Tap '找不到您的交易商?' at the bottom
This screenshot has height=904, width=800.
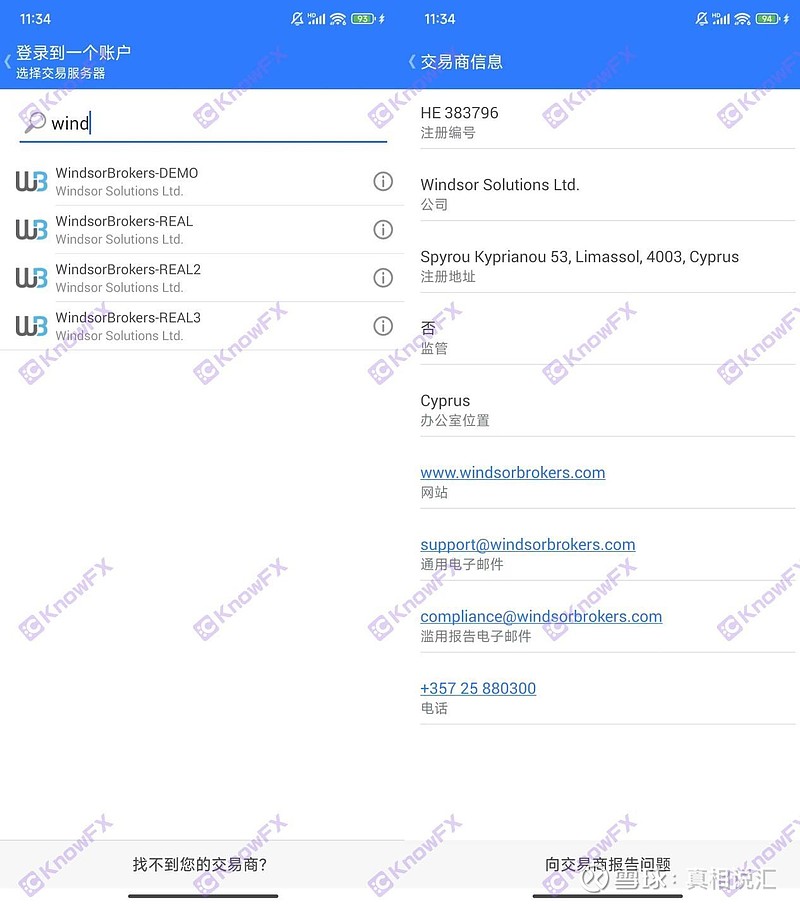click(200, 864)
